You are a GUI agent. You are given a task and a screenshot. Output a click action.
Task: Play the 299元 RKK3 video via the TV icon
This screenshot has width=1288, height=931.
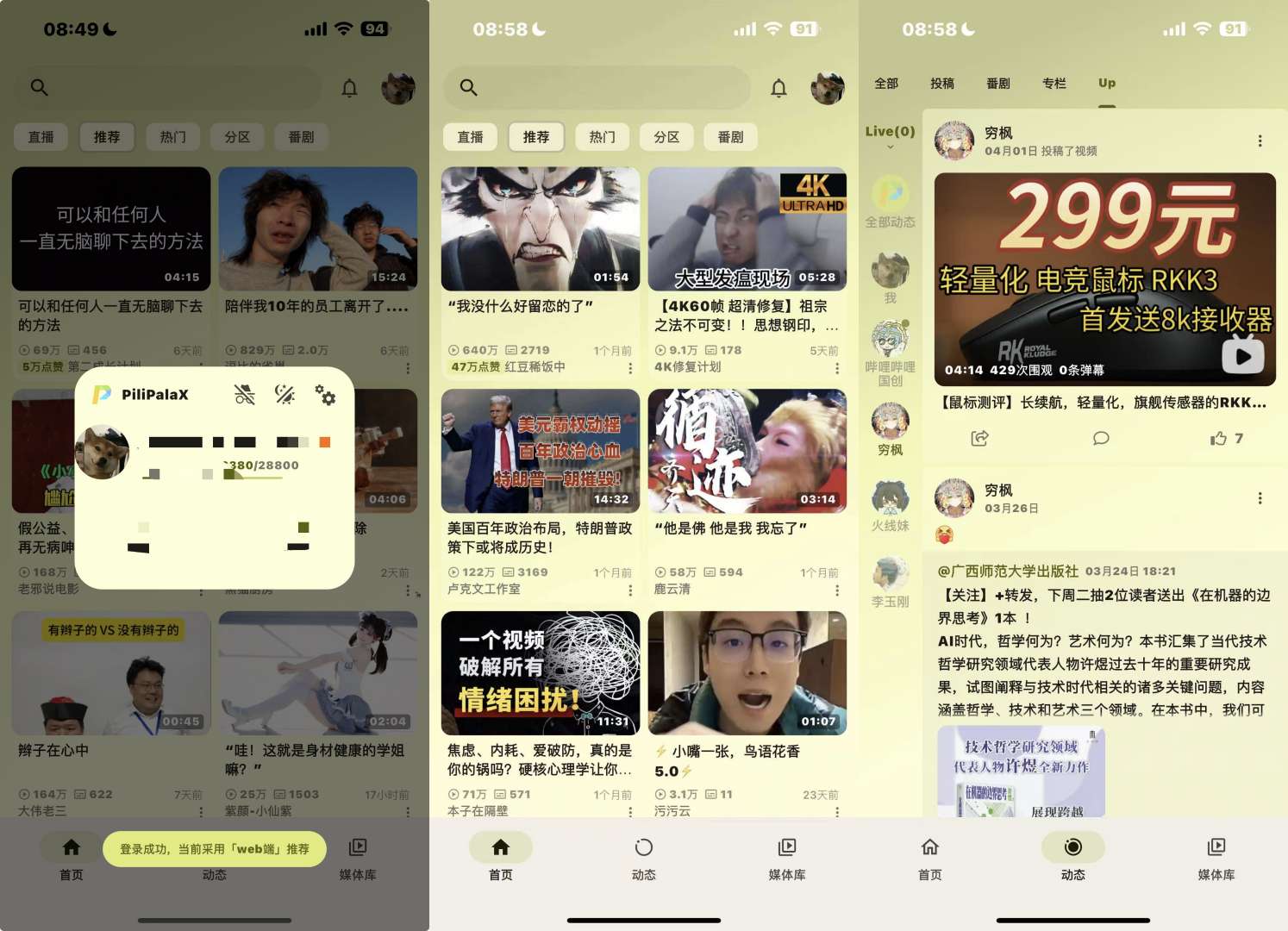click(x=1243, y=355)
